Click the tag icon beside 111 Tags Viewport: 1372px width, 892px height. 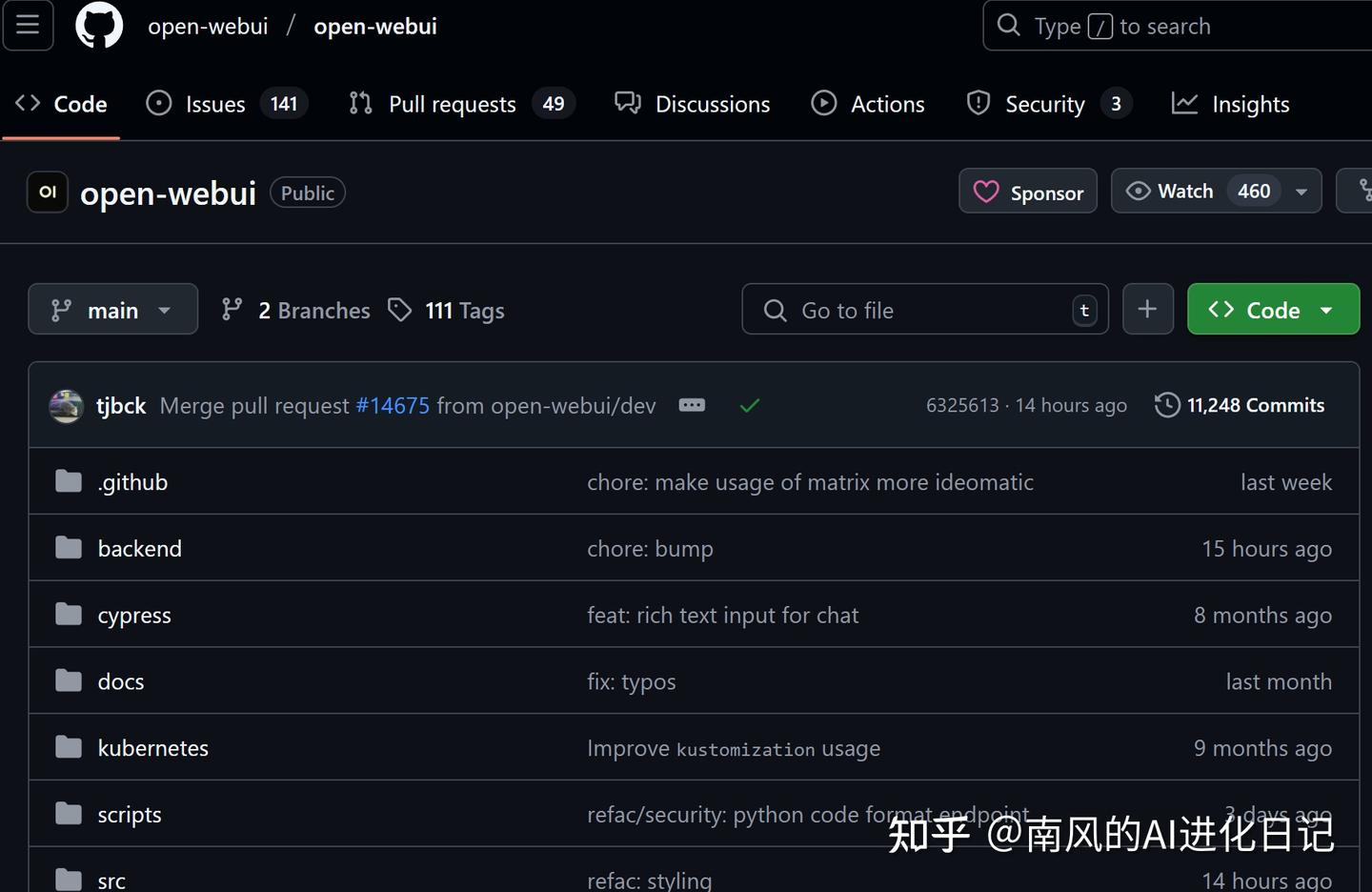(400, 309)
